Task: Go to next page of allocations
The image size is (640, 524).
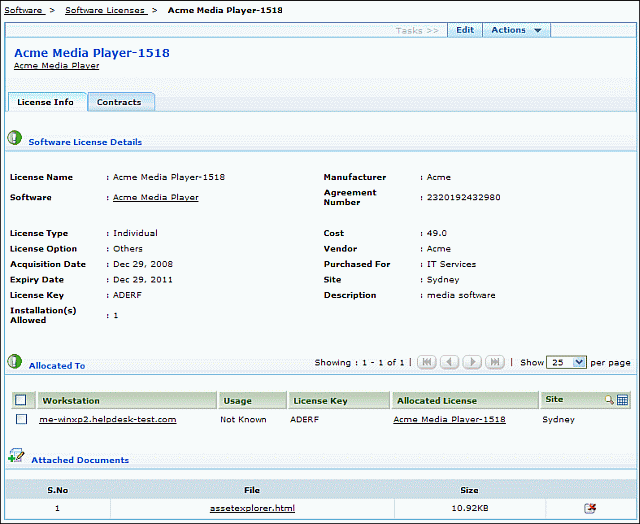Action: [x=472, y=362]
